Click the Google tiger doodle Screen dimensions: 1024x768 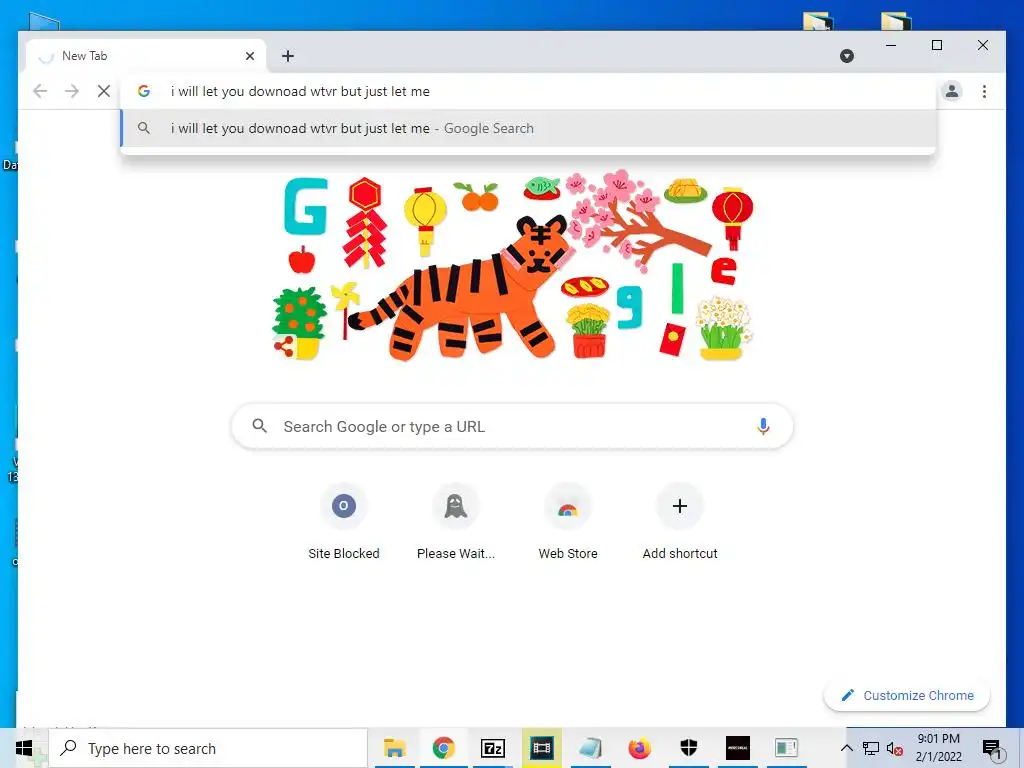pyautogui.click(x=513, y=266)
